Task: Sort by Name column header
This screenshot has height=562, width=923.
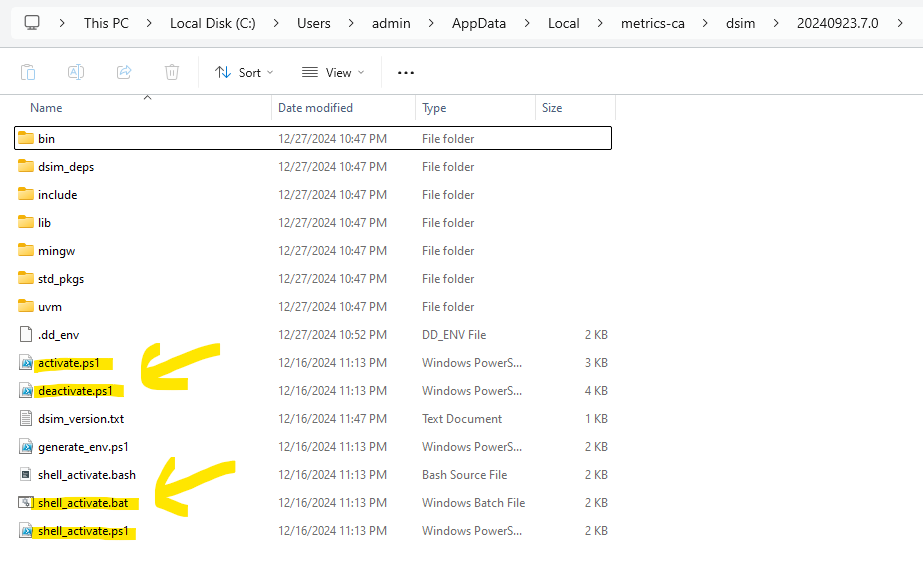Action: (46, 108)
